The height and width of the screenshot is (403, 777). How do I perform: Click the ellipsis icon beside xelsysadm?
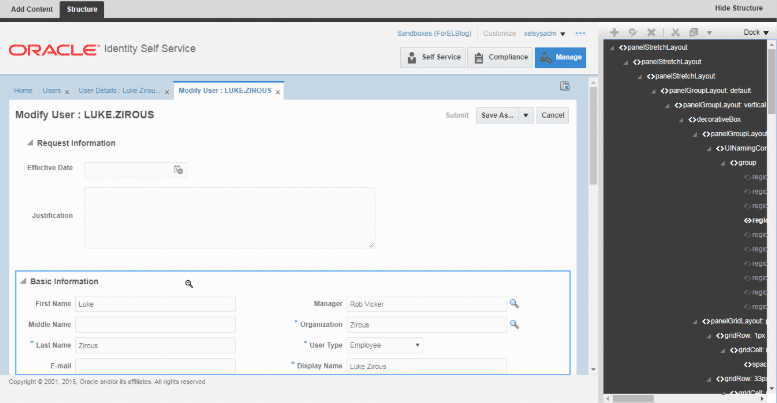pos(580,33)
